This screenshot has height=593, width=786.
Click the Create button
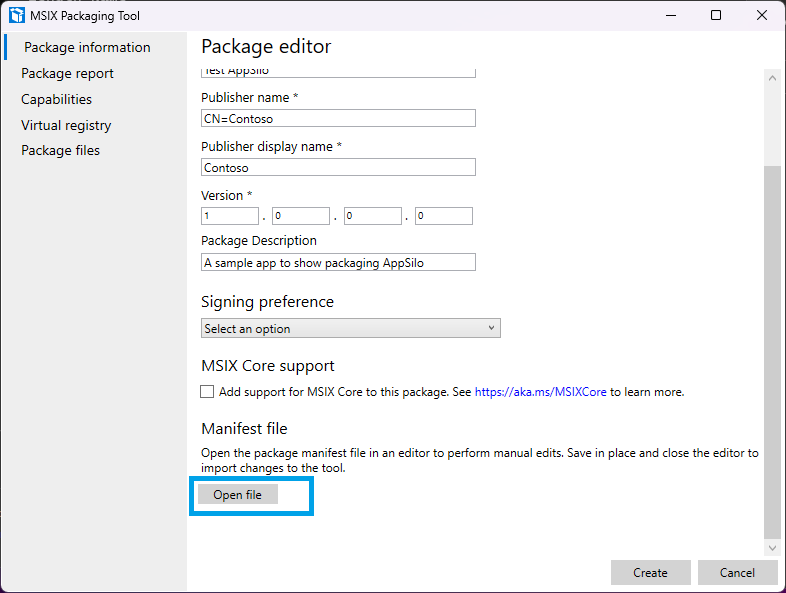[650, 572]
